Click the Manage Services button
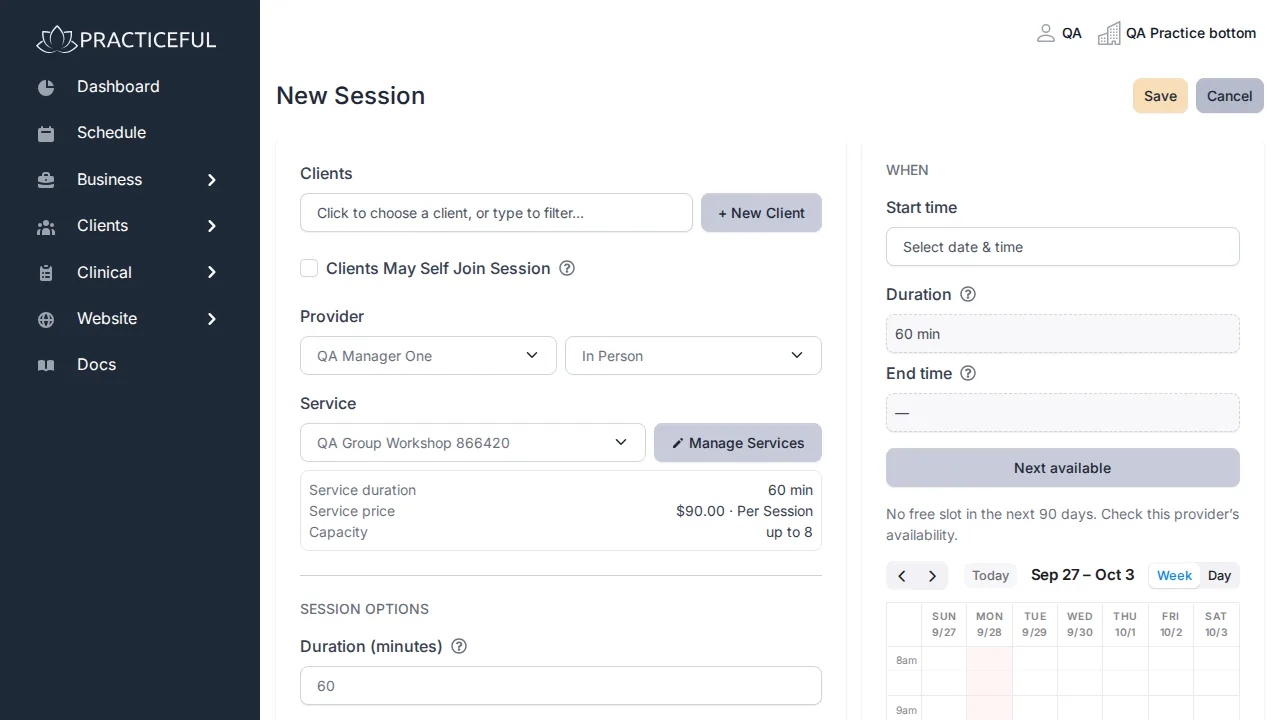 click(738, 443)
